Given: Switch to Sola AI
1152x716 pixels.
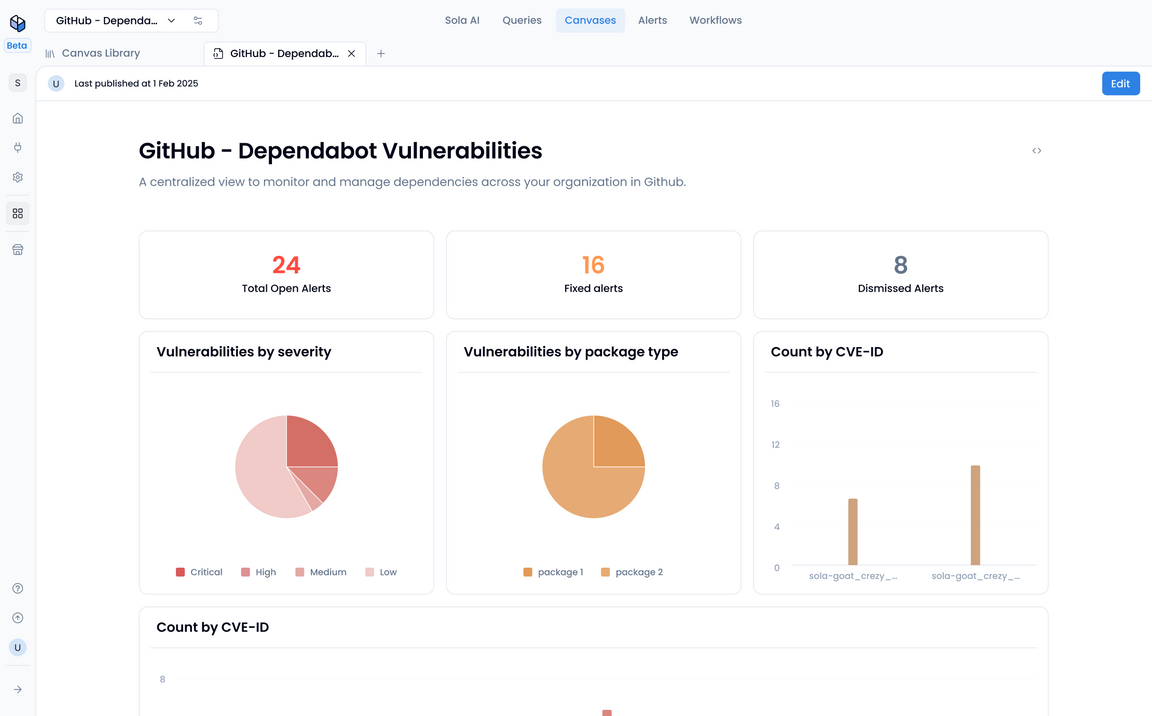Looking at the screenshot, I should [462, 21].
